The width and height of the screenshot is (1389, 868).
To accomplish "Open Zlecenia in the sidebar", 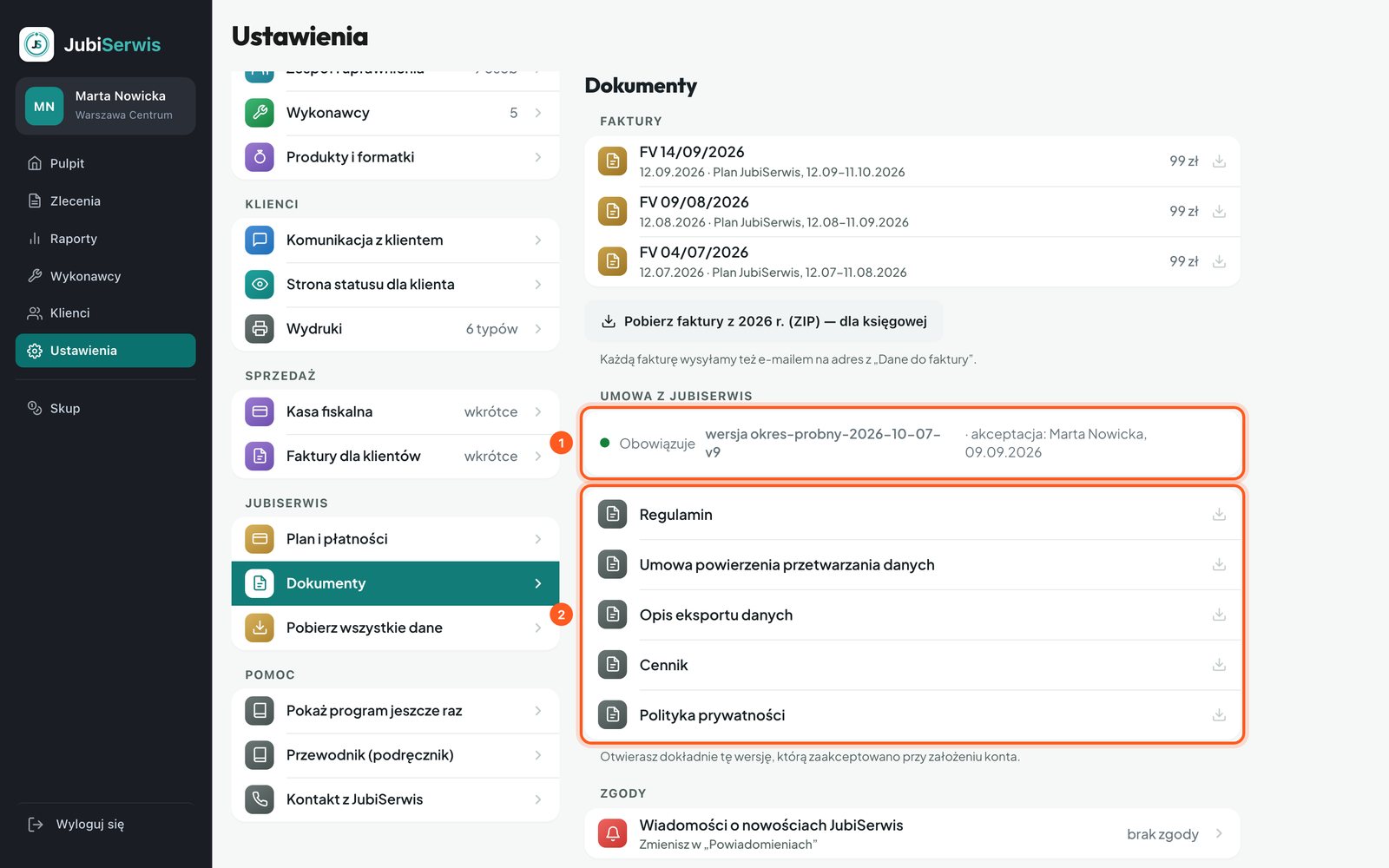I will coord(105,201).
